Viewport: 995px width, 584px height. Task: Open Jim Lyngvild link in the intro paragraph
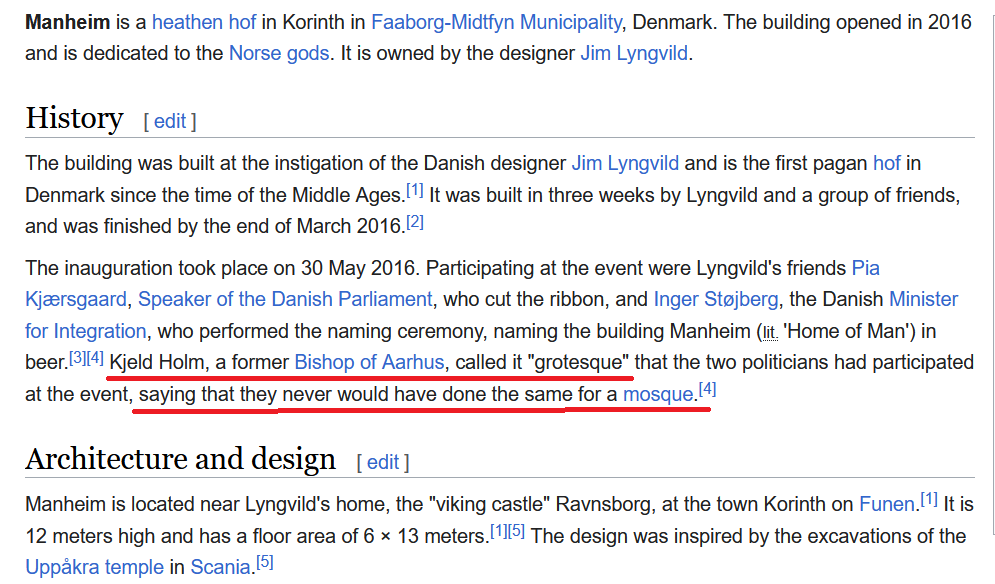tap(634, 53)
